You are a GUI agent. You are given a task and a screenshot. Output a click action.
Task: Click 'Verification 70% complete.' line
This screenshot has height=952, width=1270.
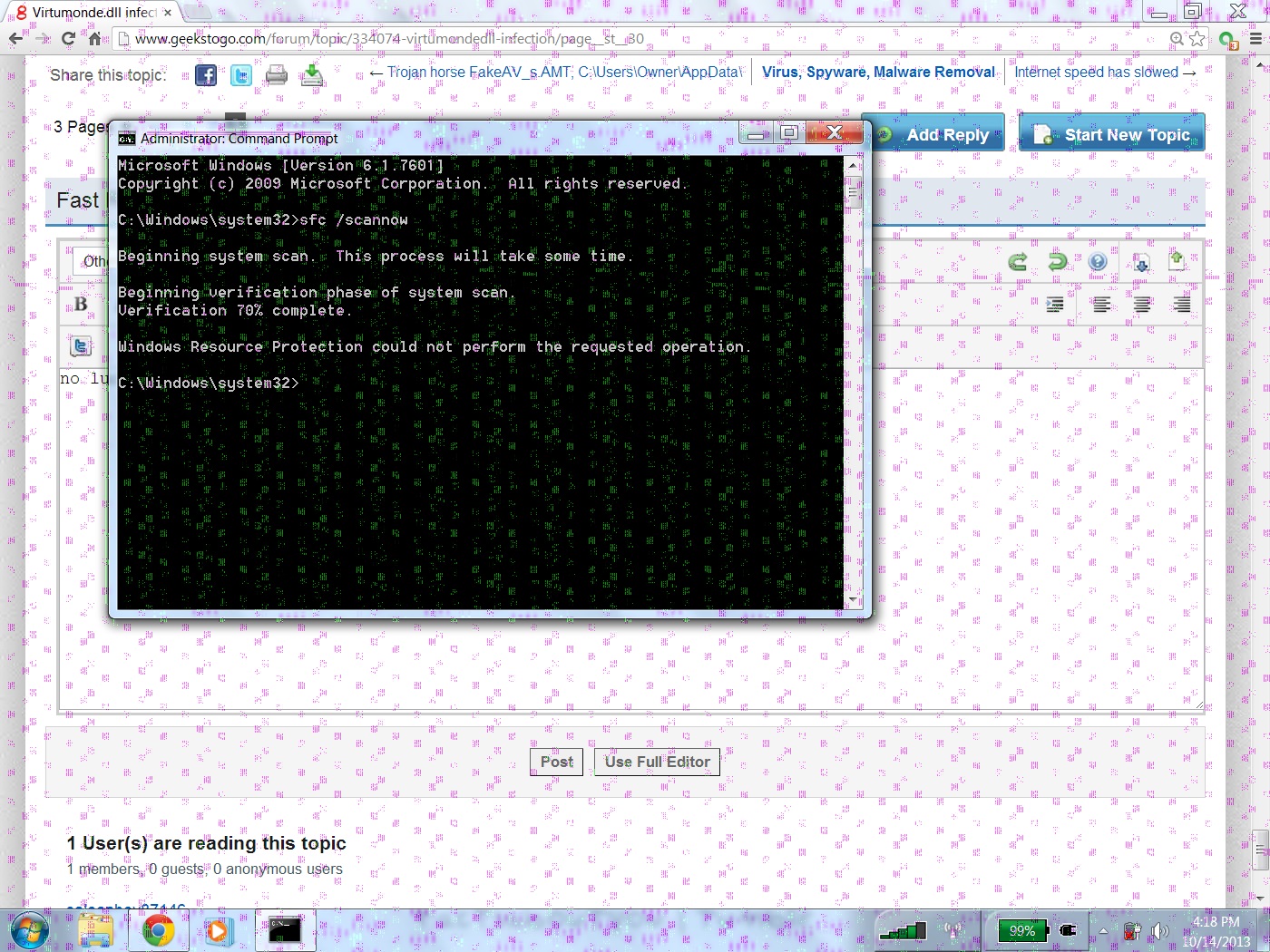(234, 310)
